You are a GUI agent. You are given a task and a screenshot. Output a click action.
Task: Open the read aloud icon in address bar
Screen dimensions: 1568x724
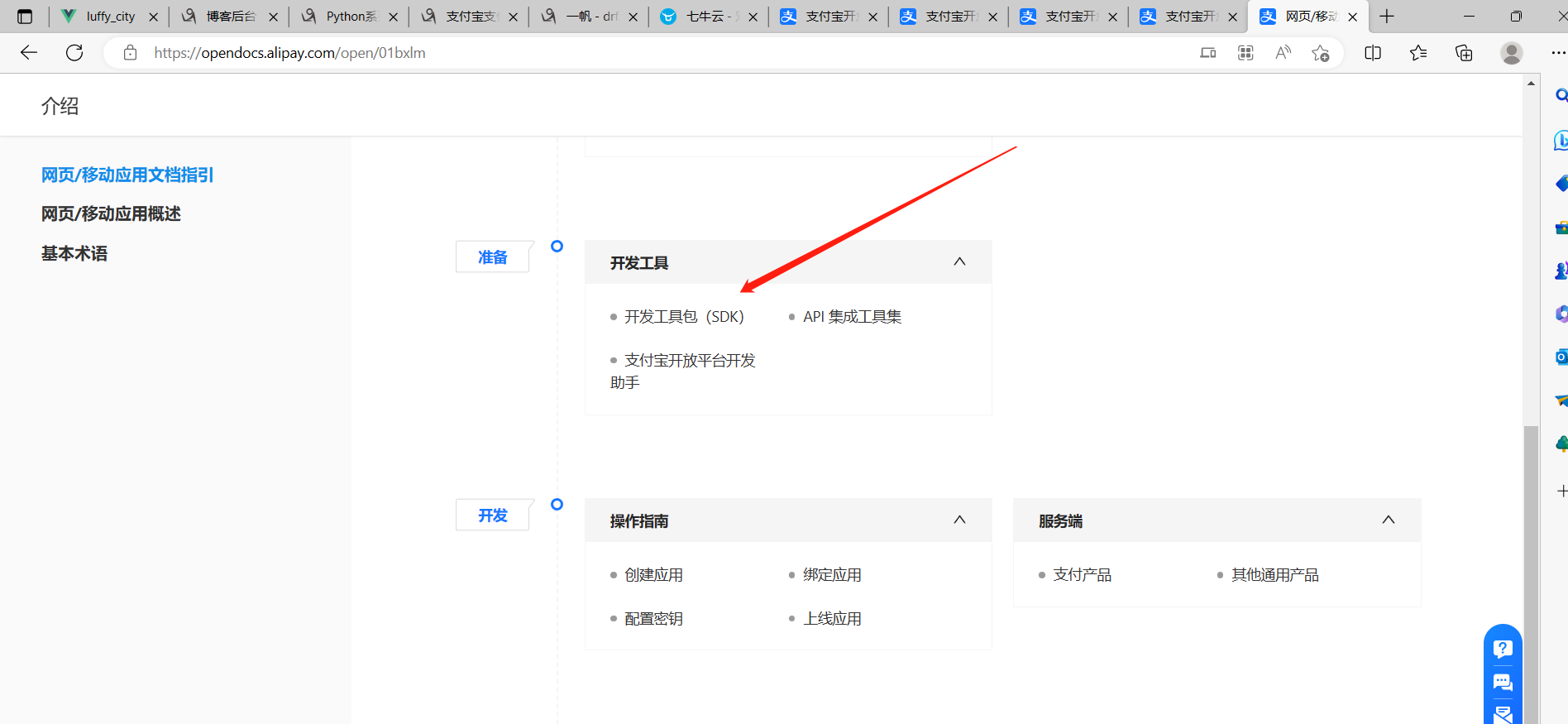(x=1283, y=53)
